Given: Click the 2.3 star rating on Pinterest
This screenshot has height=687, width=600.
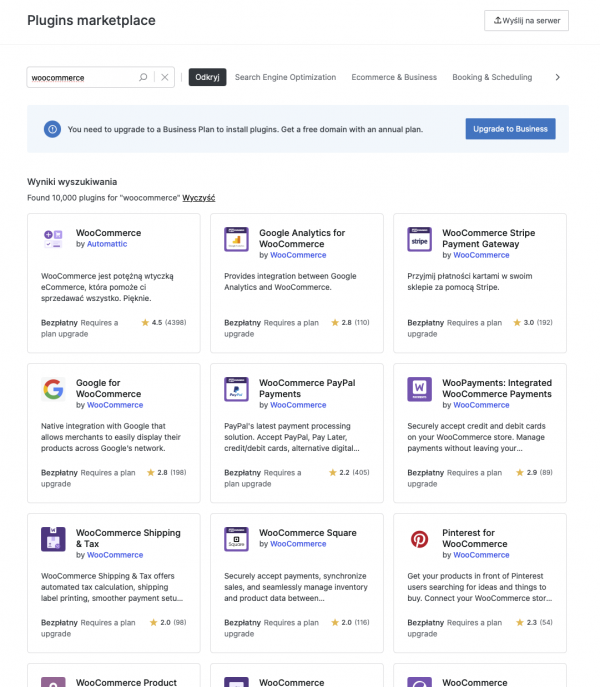Looking at the screenshot, I should (x=534, y=622).
